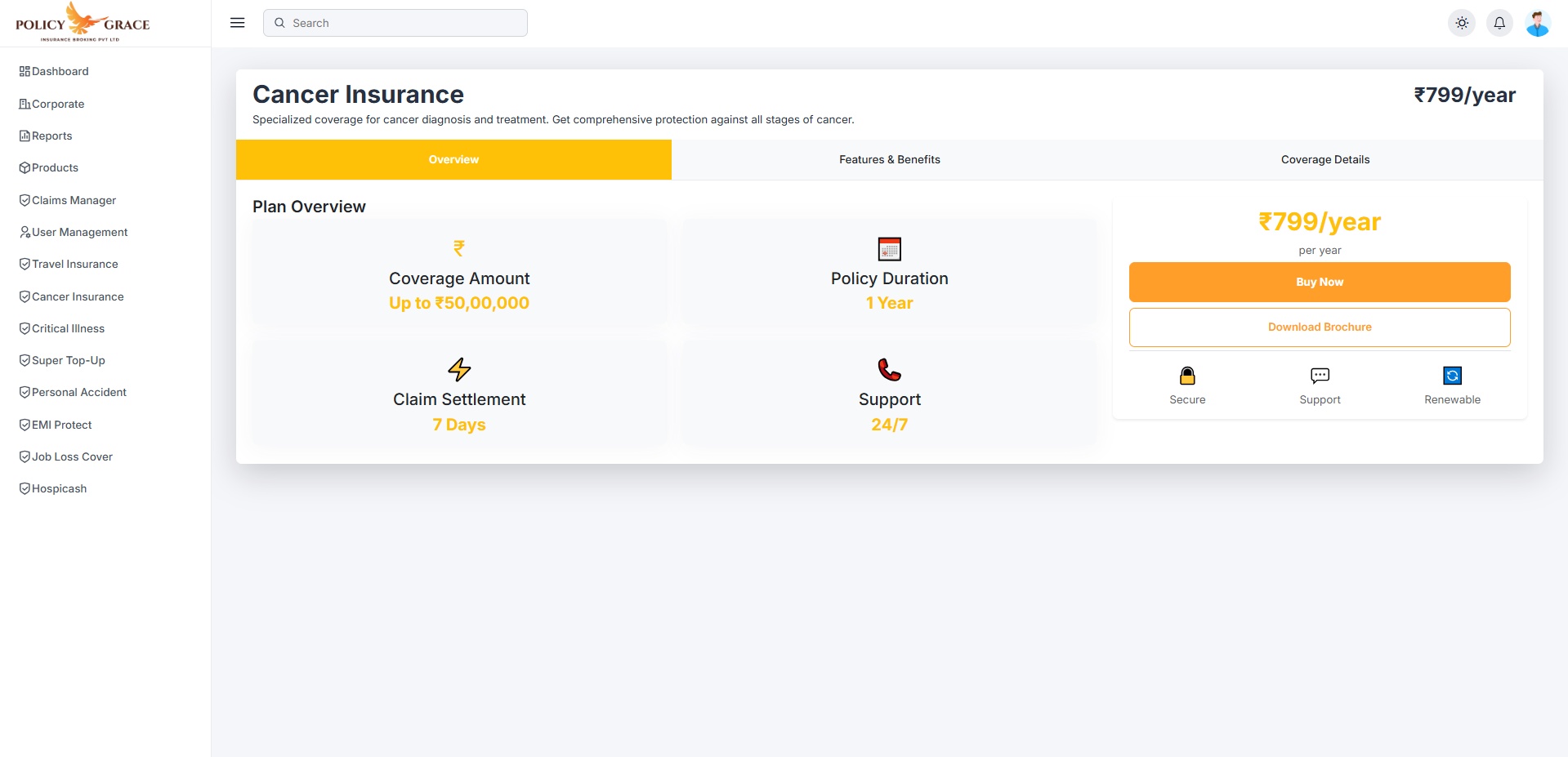Click Download Brochure button
The image size is (1568, 757).
[1319, 327]
